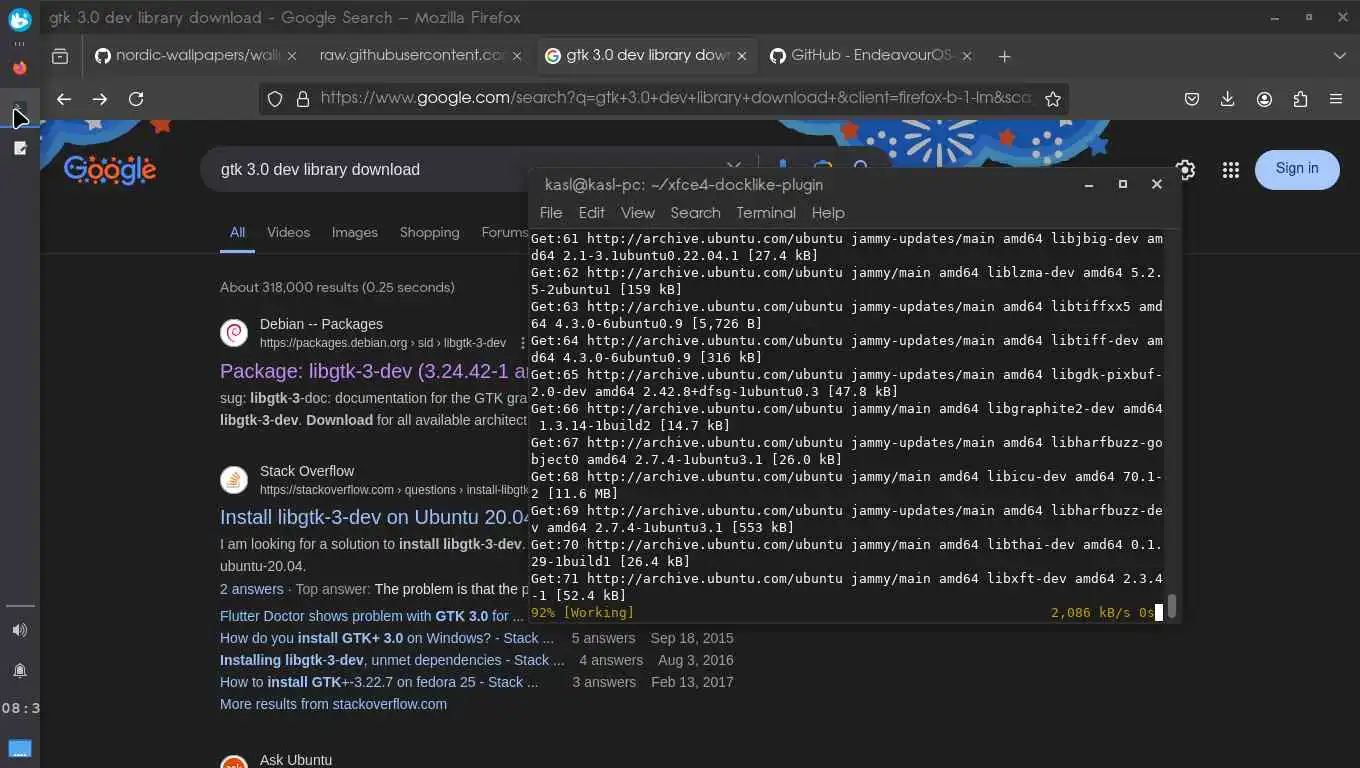Select the Videos search filter

(x=288, y=233)
